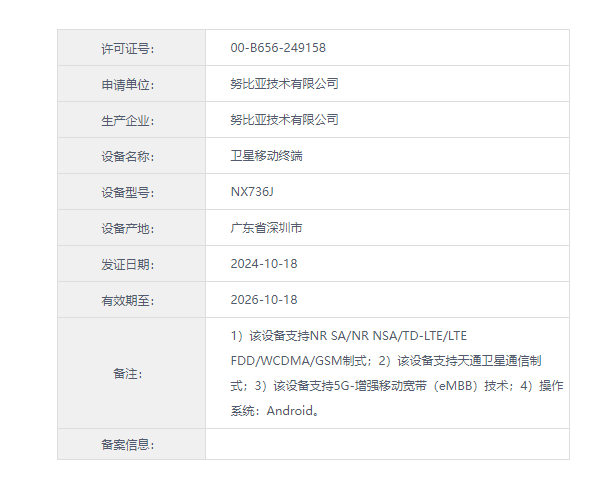Screen dimensions: 612x485
Task: Click the 设备型号 label cell
Action: coord(132,192)
